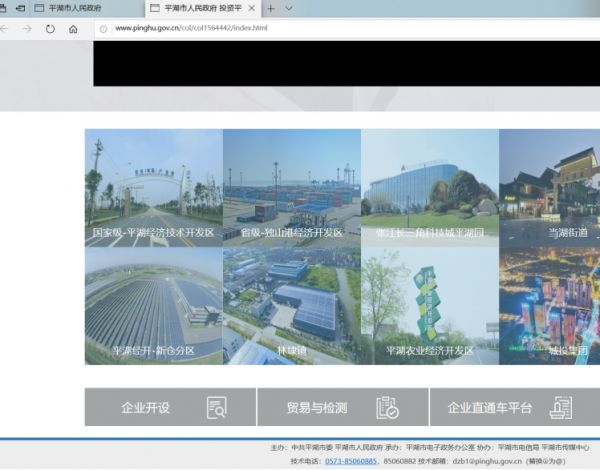Click the 企业开设 document search icon
Image resolution: width=600 pixels, height=470 pixels.
[216, 407]
